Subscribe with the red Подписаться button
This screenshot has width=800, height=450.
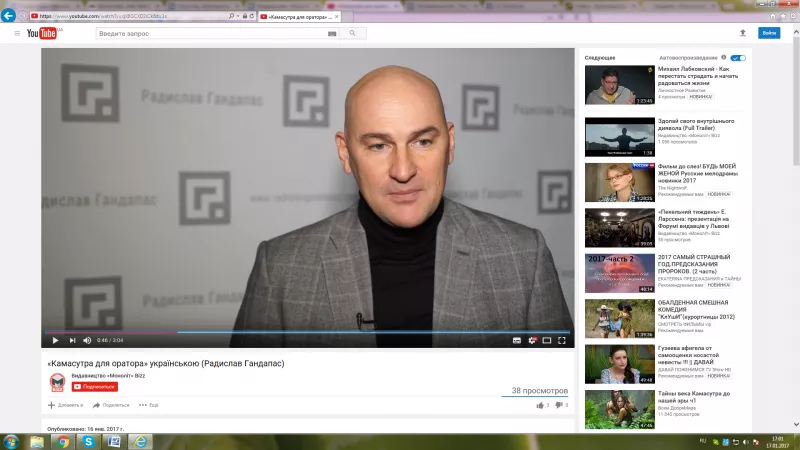pyautogui.click(x=95, y=387)
